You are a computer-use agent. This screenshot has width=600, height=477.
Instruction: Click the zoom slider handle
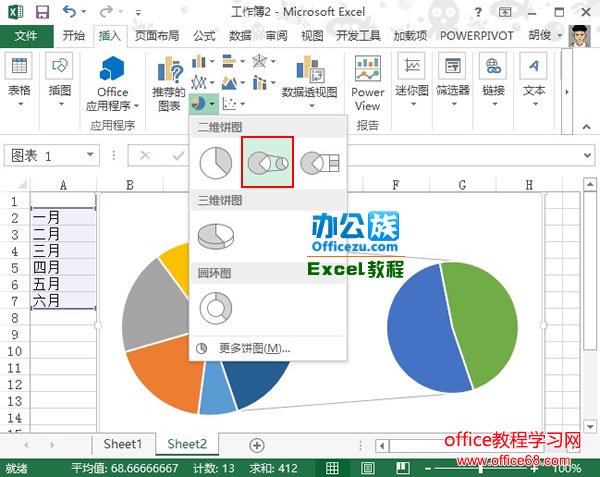(481, 468)
